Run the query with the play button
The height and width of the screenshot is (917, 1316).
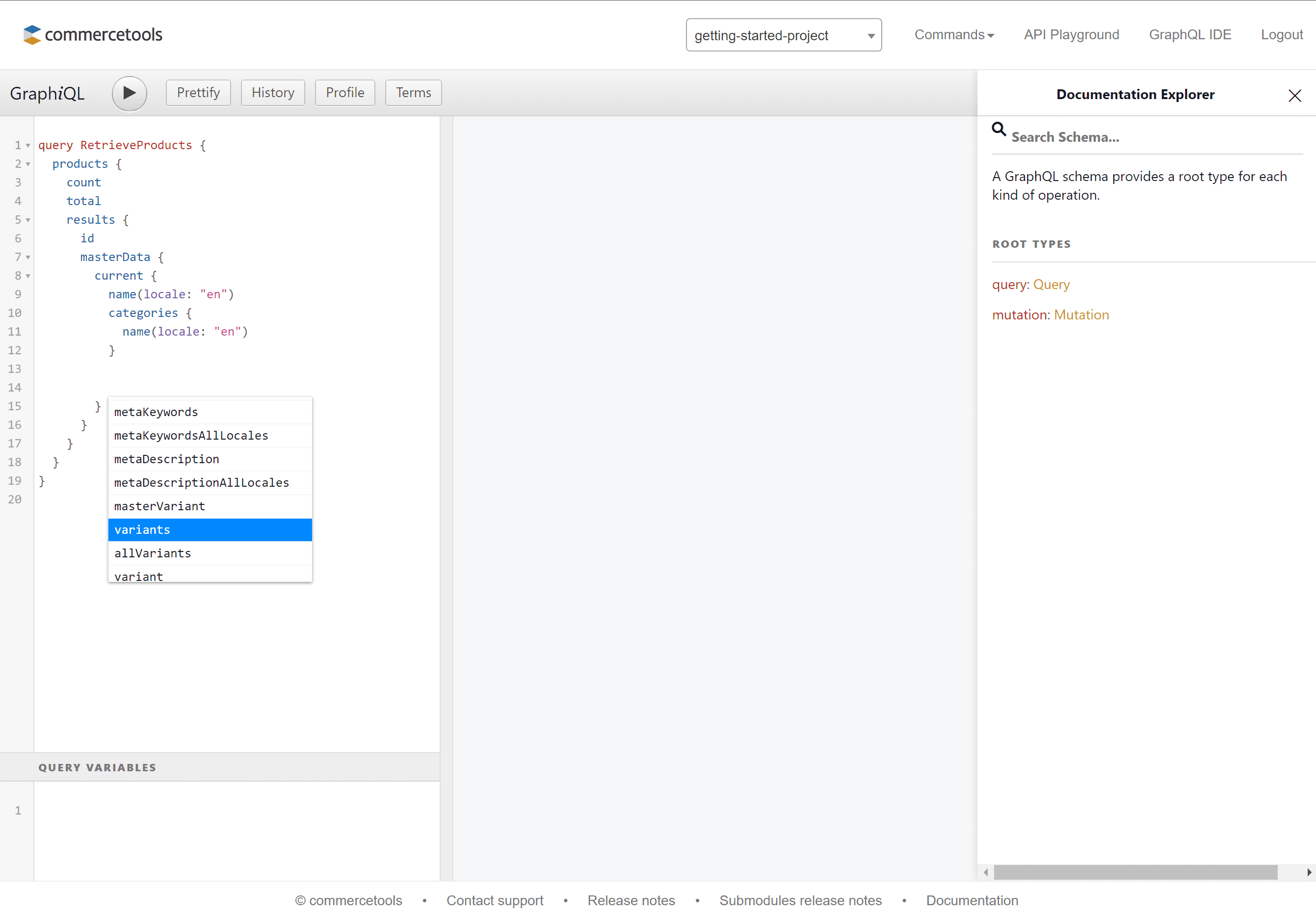tap(129, 93)
